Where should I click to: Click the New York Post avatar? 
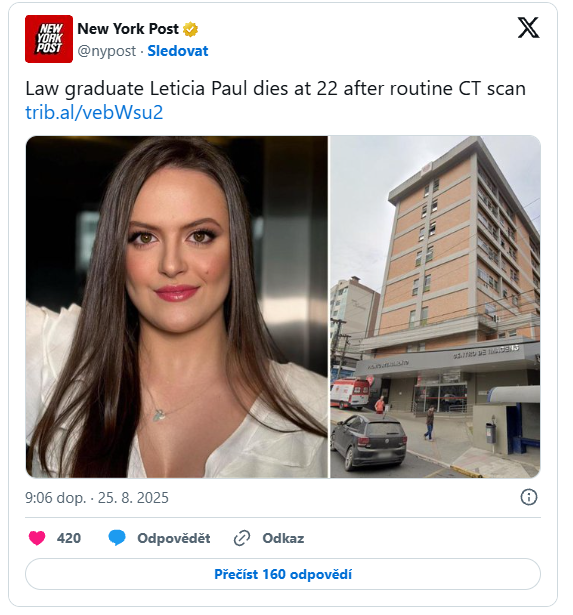click(x=49, y=39)
